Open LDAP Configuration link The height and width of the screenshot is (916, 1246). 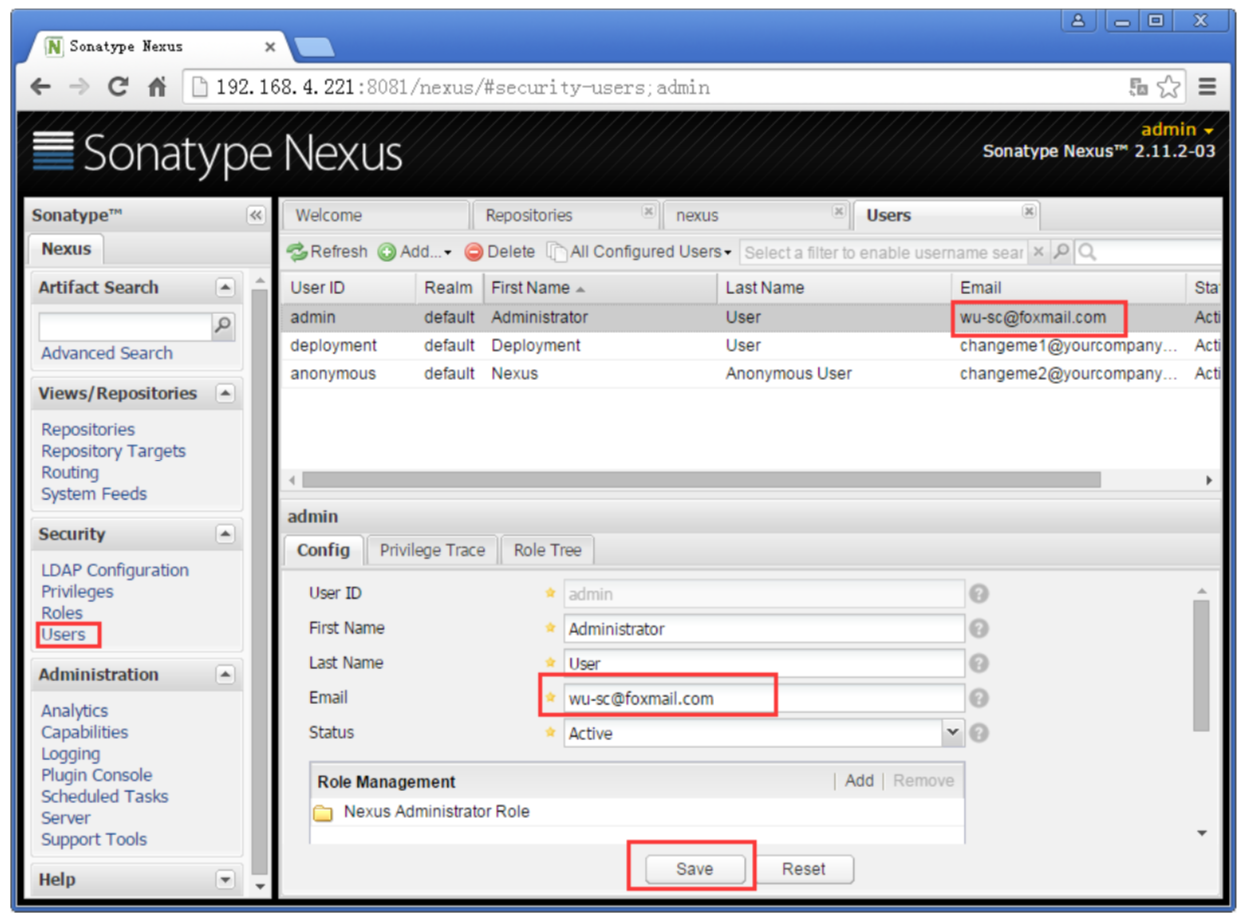click(x=115, y=570)
